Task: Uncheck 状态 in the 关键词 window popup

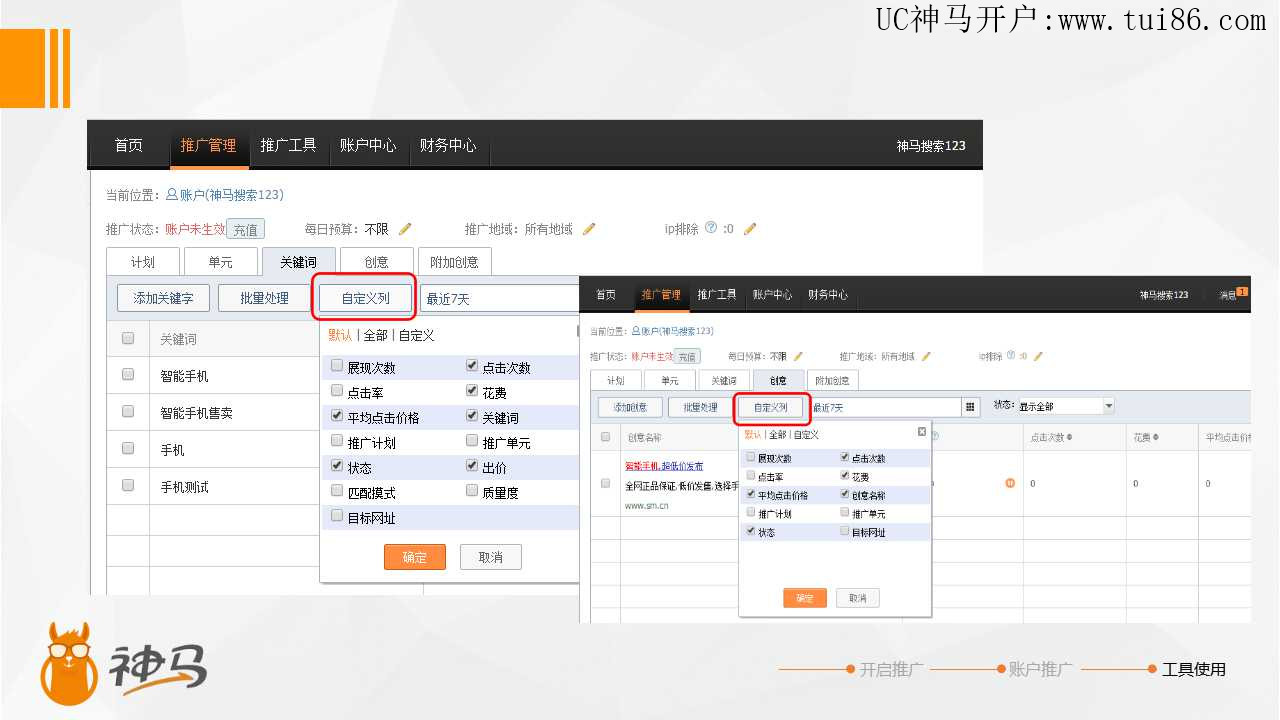Action: pos(337,467)
